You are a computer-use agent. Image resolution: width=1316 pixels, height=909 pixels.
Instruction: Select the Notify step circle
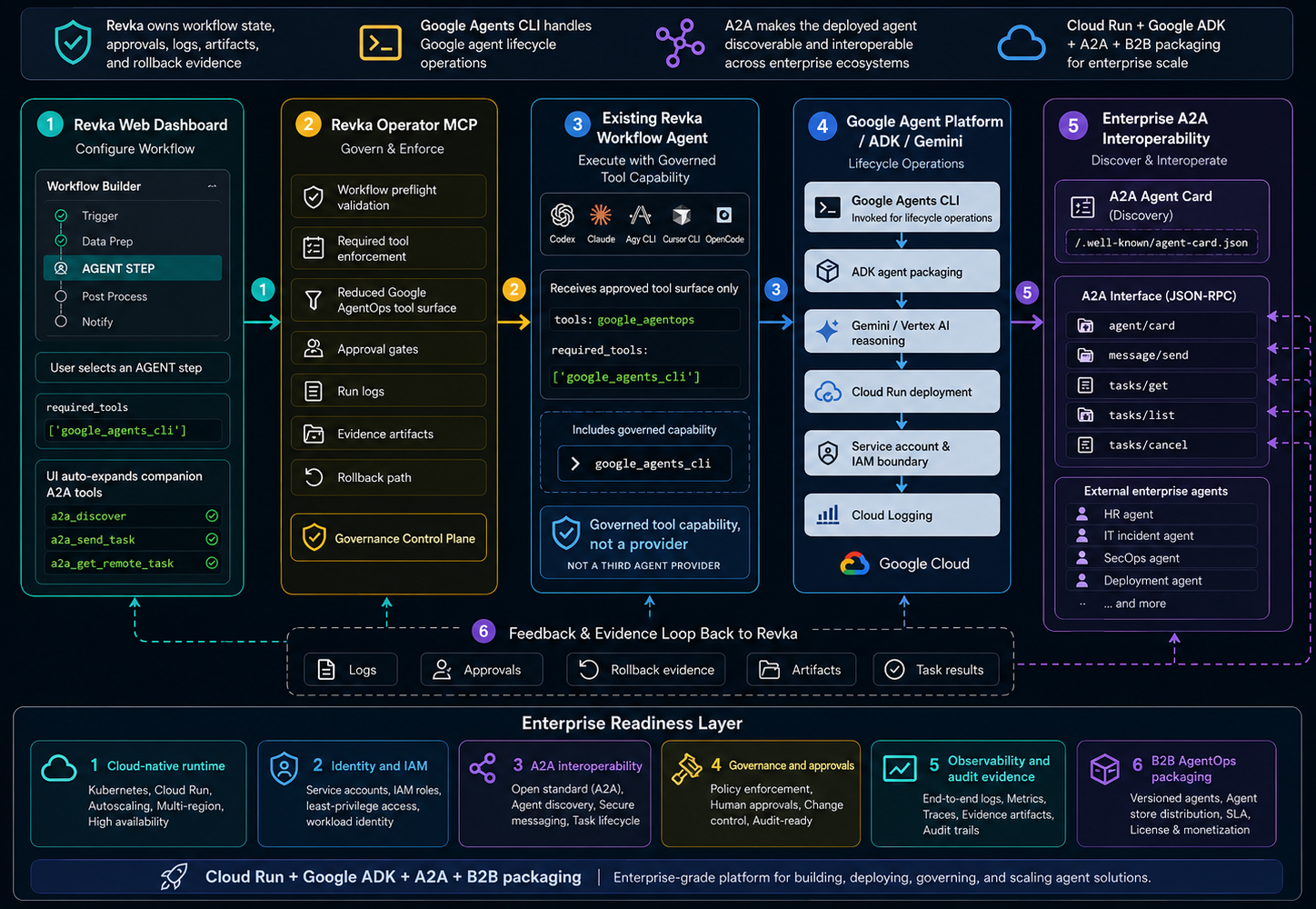tap(61, 321)
